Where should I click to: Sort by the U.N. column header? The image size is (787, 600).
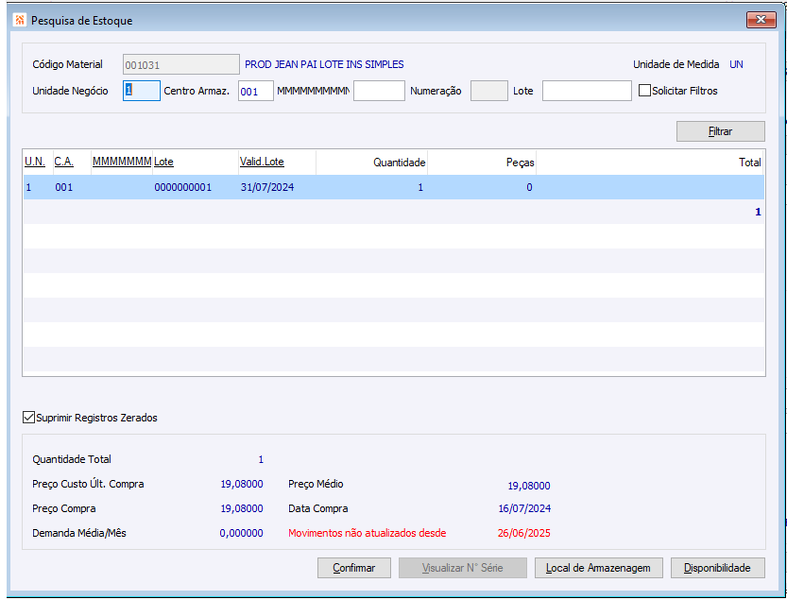(35, 162)
